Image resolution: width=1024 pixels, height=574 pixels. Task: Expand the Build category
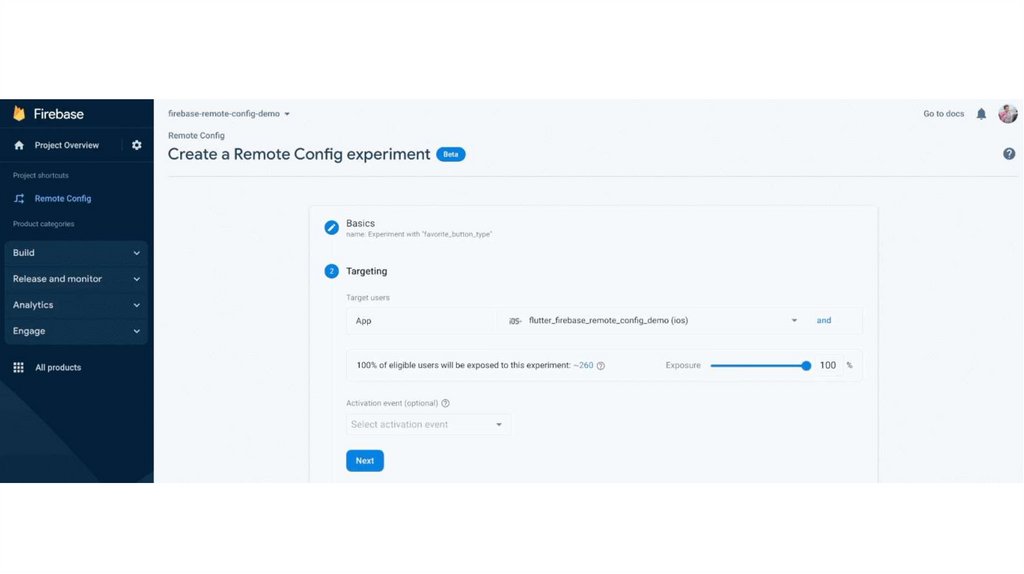pyautogui.click(x=76, y=253)
